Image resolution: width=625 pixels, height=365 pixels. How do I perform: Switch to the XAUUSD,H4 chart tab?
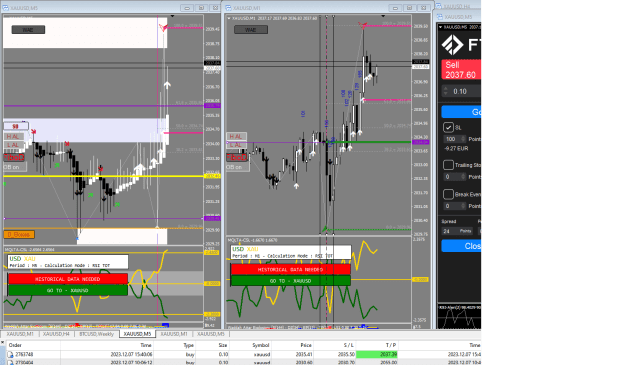coord(56,334)
